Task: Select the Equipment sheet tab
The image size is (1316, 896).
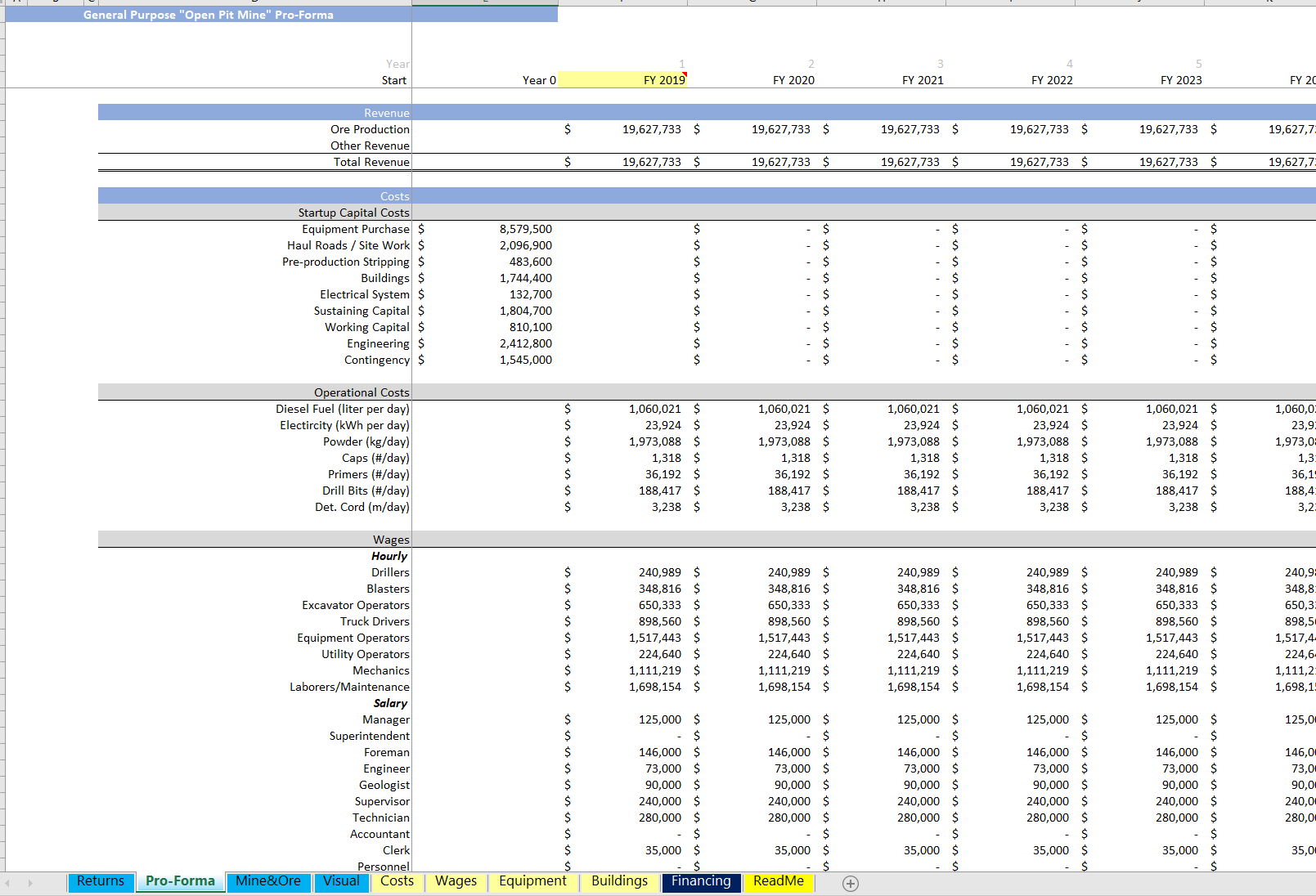Action: pos(532,883)
